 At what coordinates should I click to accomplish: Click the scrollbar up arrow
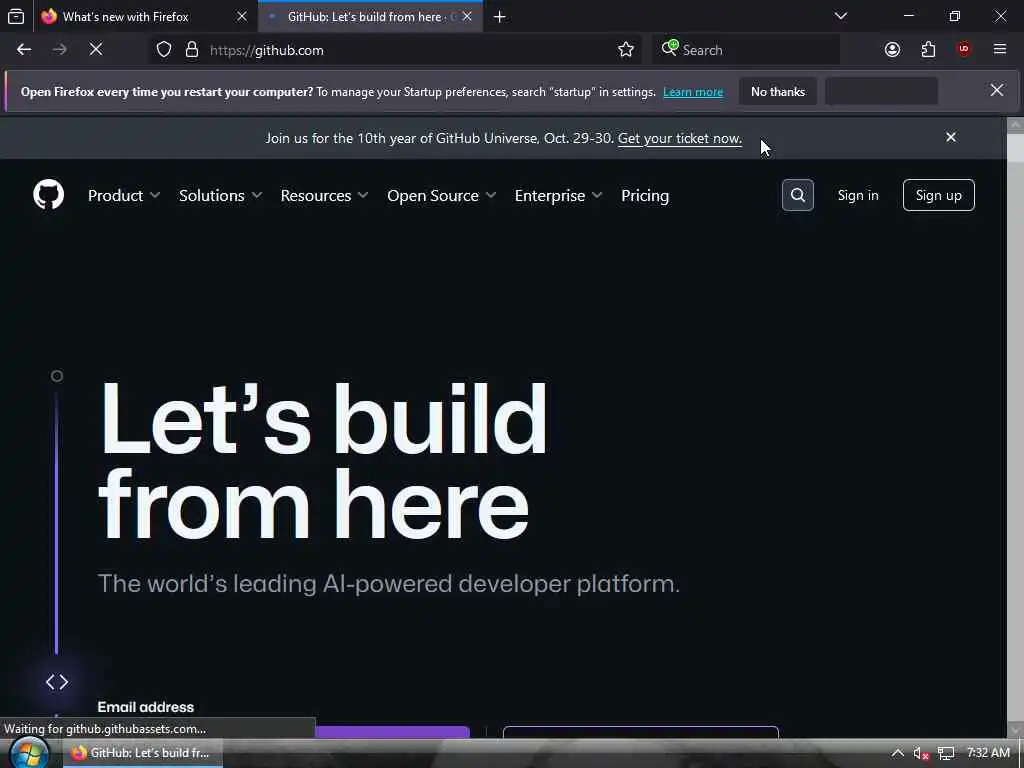[1015, 124]
